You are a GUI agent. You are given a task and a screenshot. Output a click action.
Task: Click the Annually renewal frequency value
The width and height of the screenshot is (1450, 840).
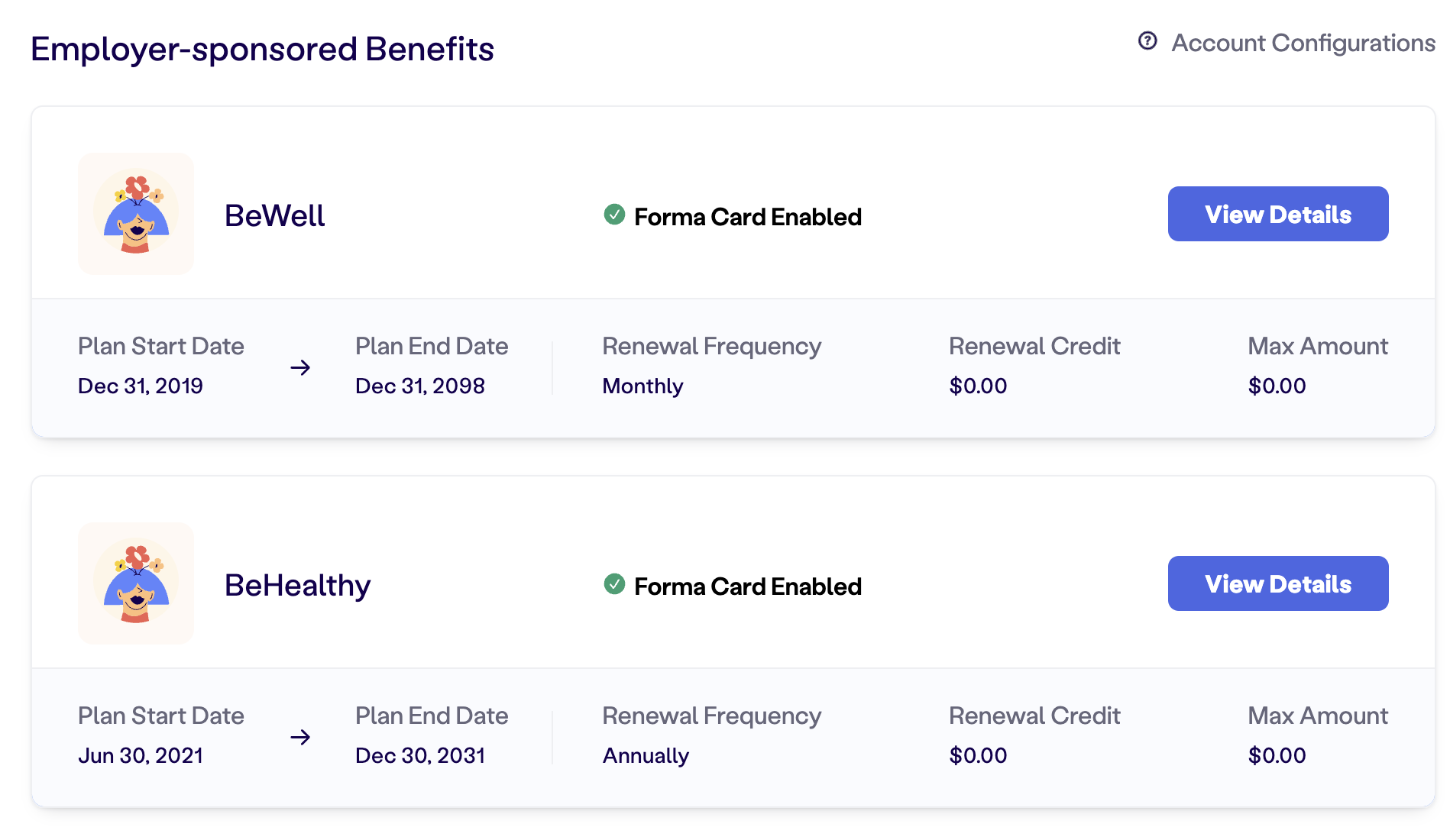646,756
